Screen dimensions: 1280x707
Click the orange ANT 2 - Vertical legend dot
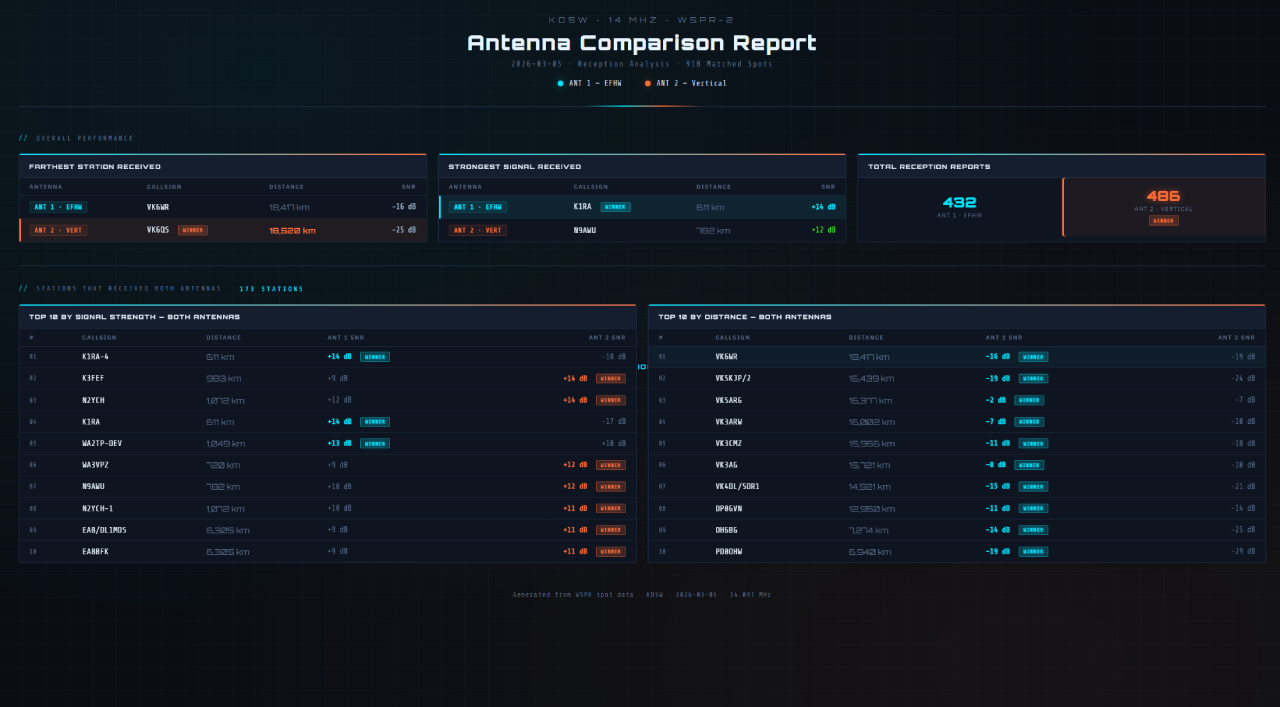click(648, 84)
